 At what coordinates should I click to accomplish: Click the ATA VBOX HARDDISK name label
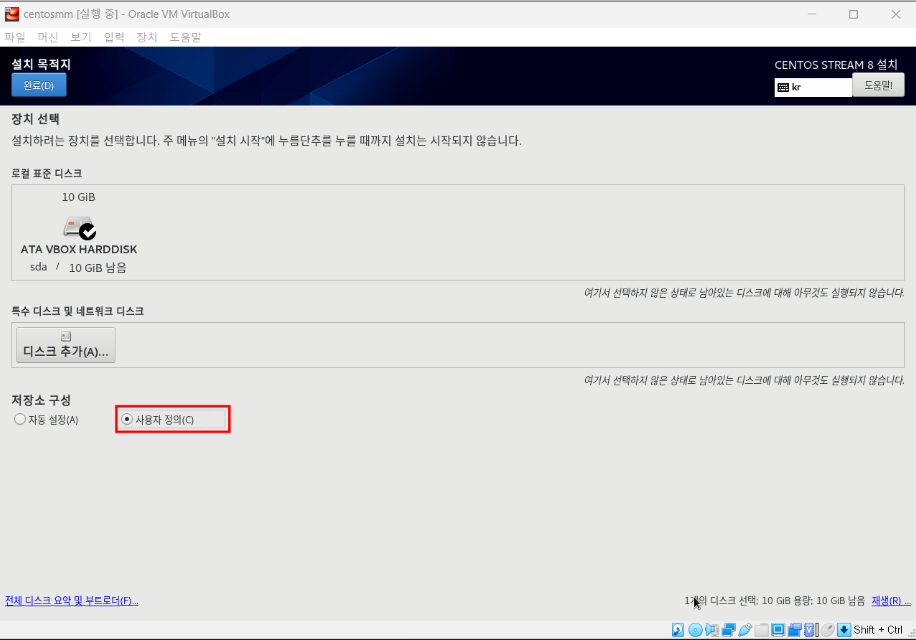pos(79,249)
